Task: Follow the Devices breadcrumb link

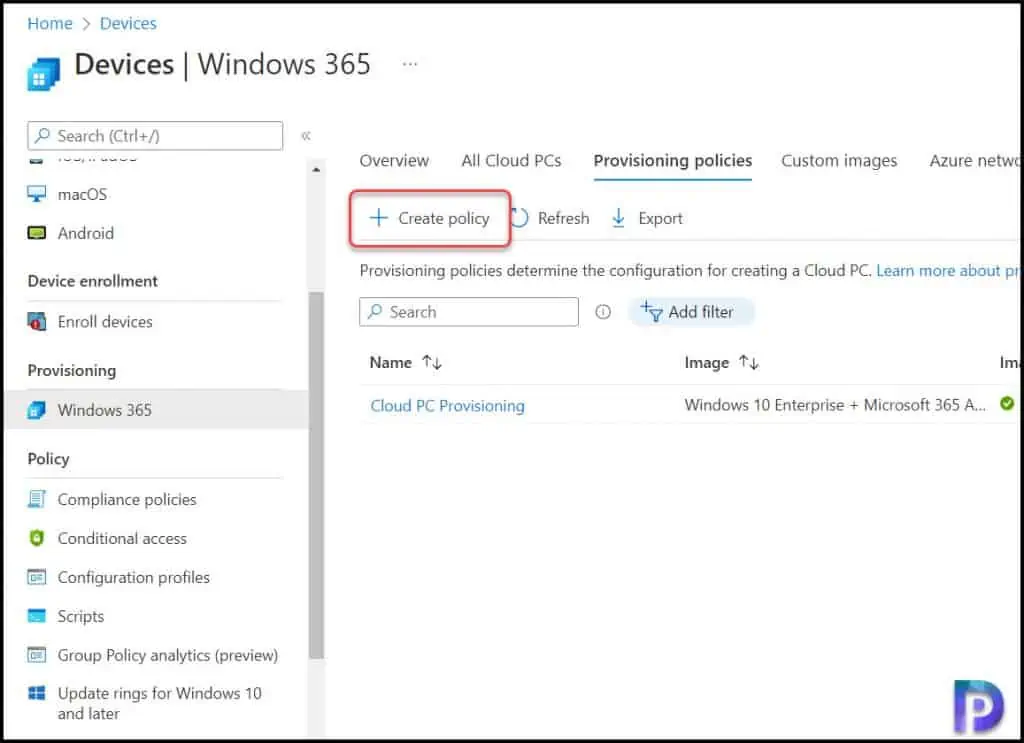Action: (x=128, y=24)
